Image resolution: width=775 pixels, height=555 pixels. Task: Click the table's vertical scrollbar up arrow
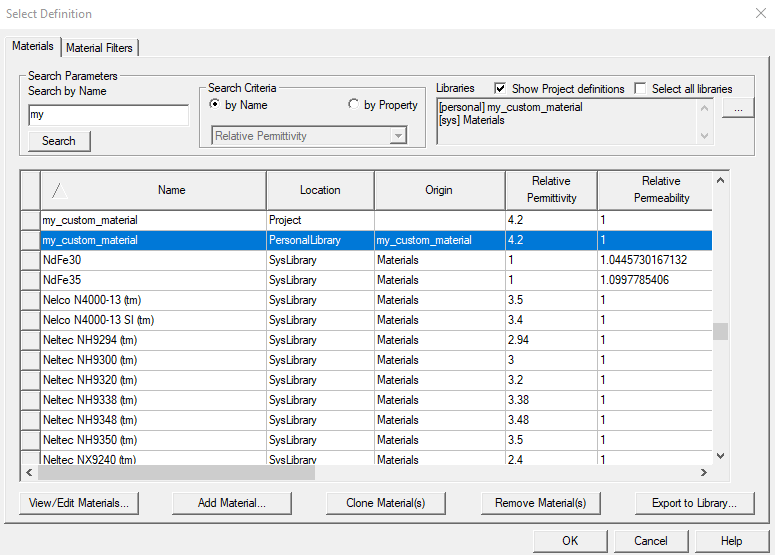(x=720, y=181)
